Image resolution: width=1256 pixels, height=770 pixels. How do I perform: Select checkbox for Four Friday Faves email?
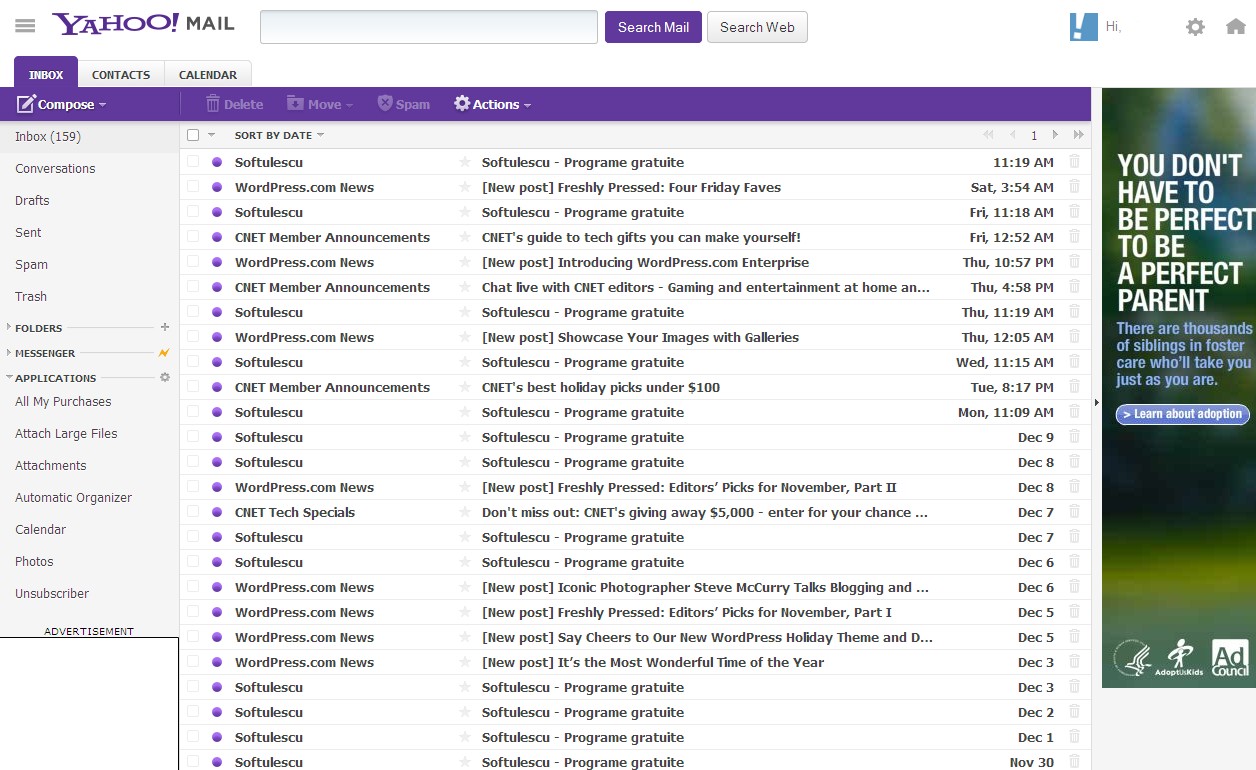(193, 186)
